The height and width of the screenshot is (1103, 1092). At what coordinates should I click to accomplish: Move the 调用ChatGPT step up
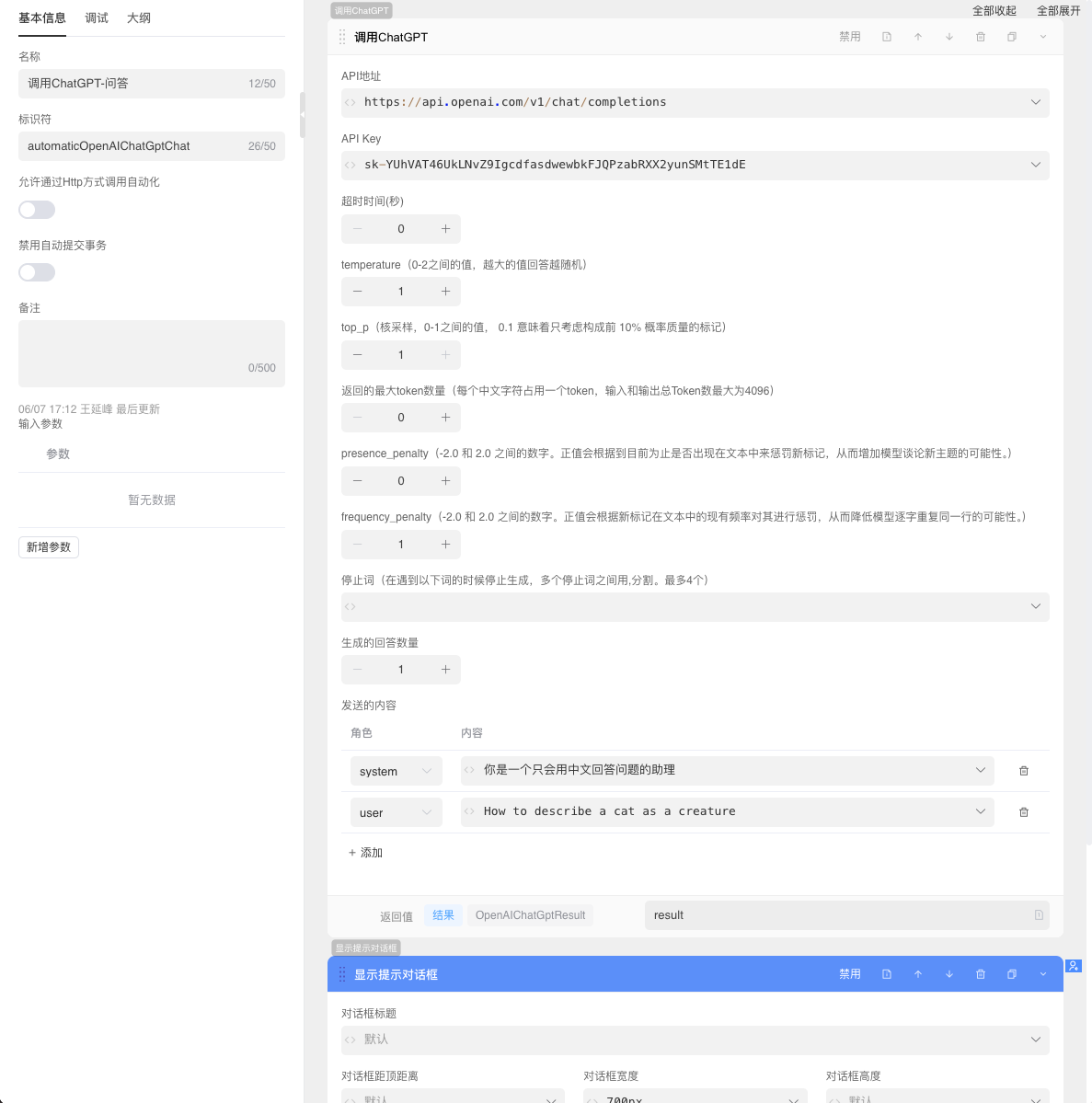918,37
